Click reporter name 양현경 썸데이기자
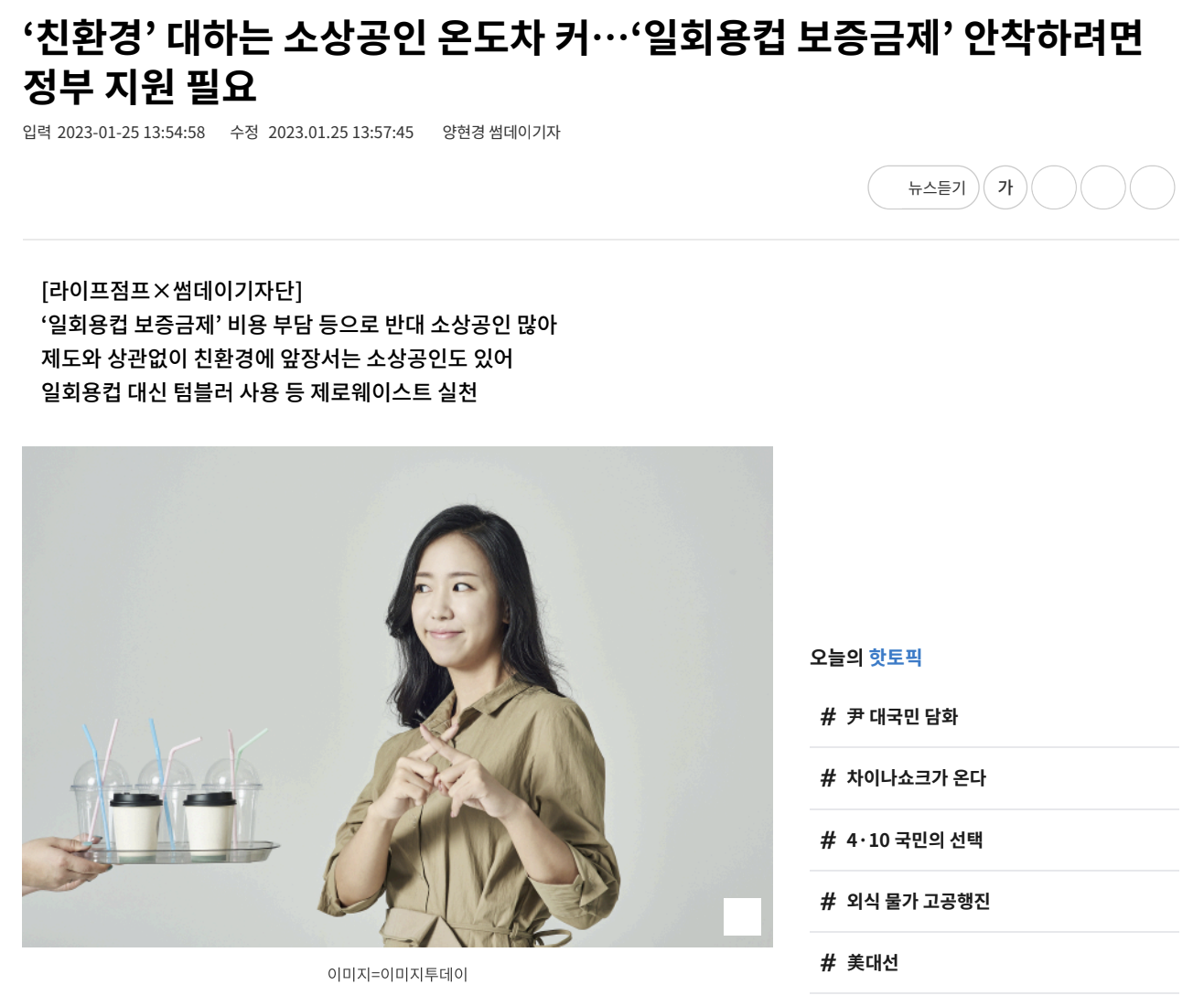The image size is (1204, 1006). pos(501,133)
